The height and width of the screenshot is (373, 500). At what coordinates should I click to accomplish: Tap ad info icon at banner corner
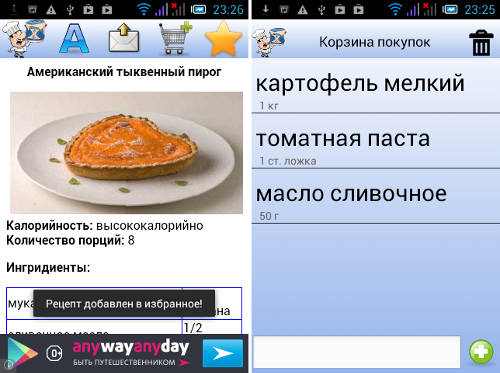[5, 366]
